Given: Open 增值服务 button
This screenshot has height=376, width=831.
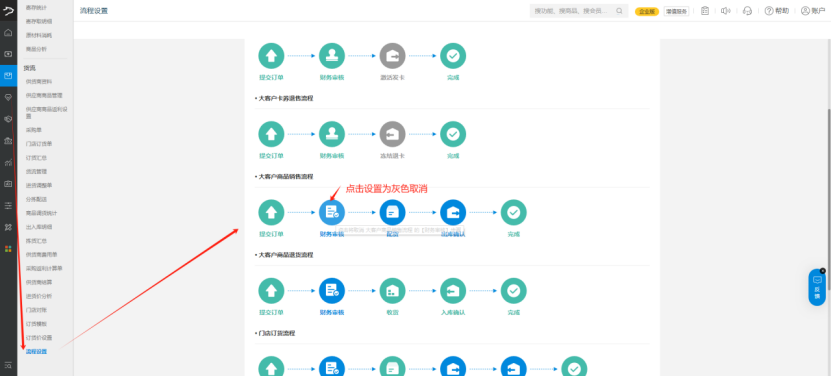Looking at the screenshot, I should tap(676, 11).
